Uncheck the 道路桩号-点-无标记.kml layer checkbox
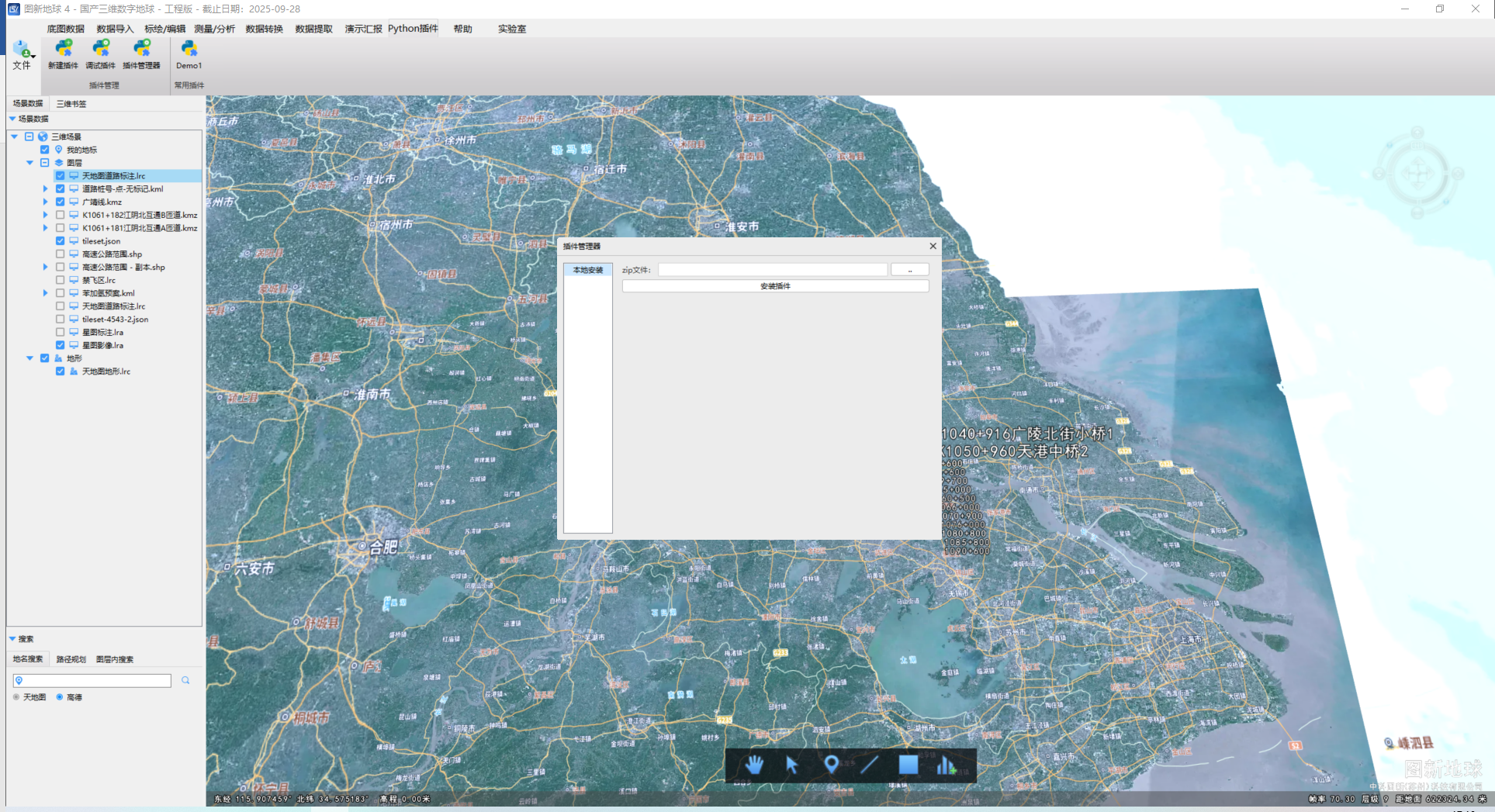The height and width of the screenshot is (812, 1495). (x=60, y=188)
